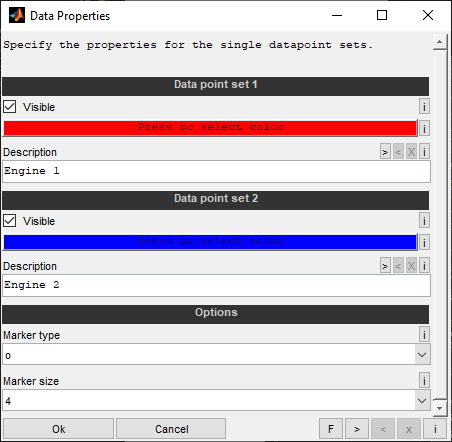Show info for set 1 color selector

point(424,128)
